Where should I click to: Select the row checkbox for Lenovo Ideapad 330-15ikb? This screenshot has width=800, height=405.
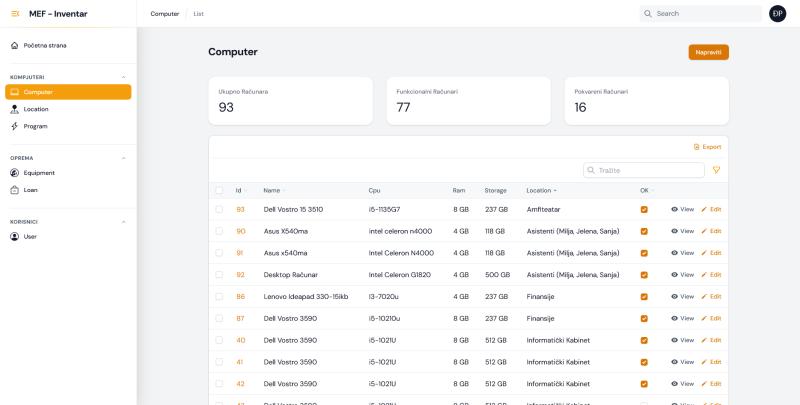click(219, 296)
